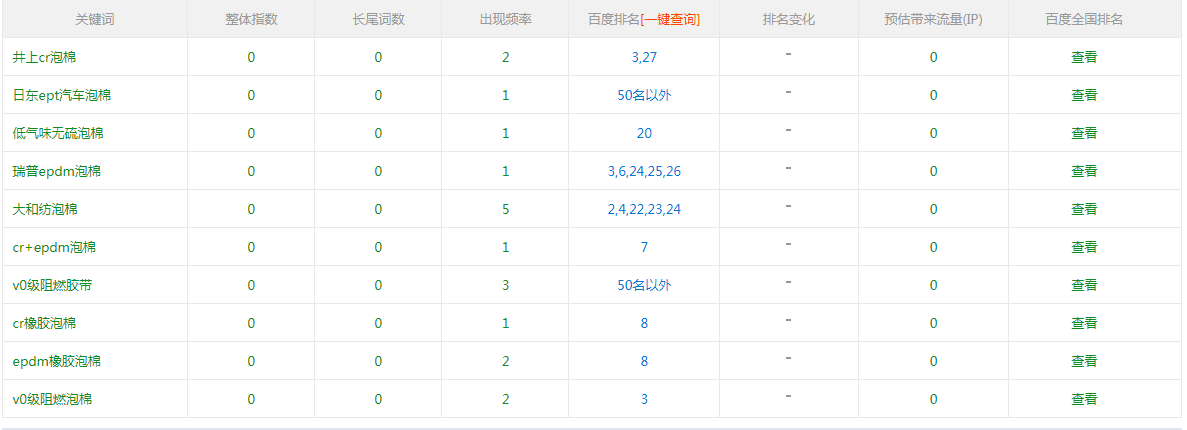Click frequency value 1 for cr橡胶泡棉
Viewport: 1187px width, 430px height.
506,323
